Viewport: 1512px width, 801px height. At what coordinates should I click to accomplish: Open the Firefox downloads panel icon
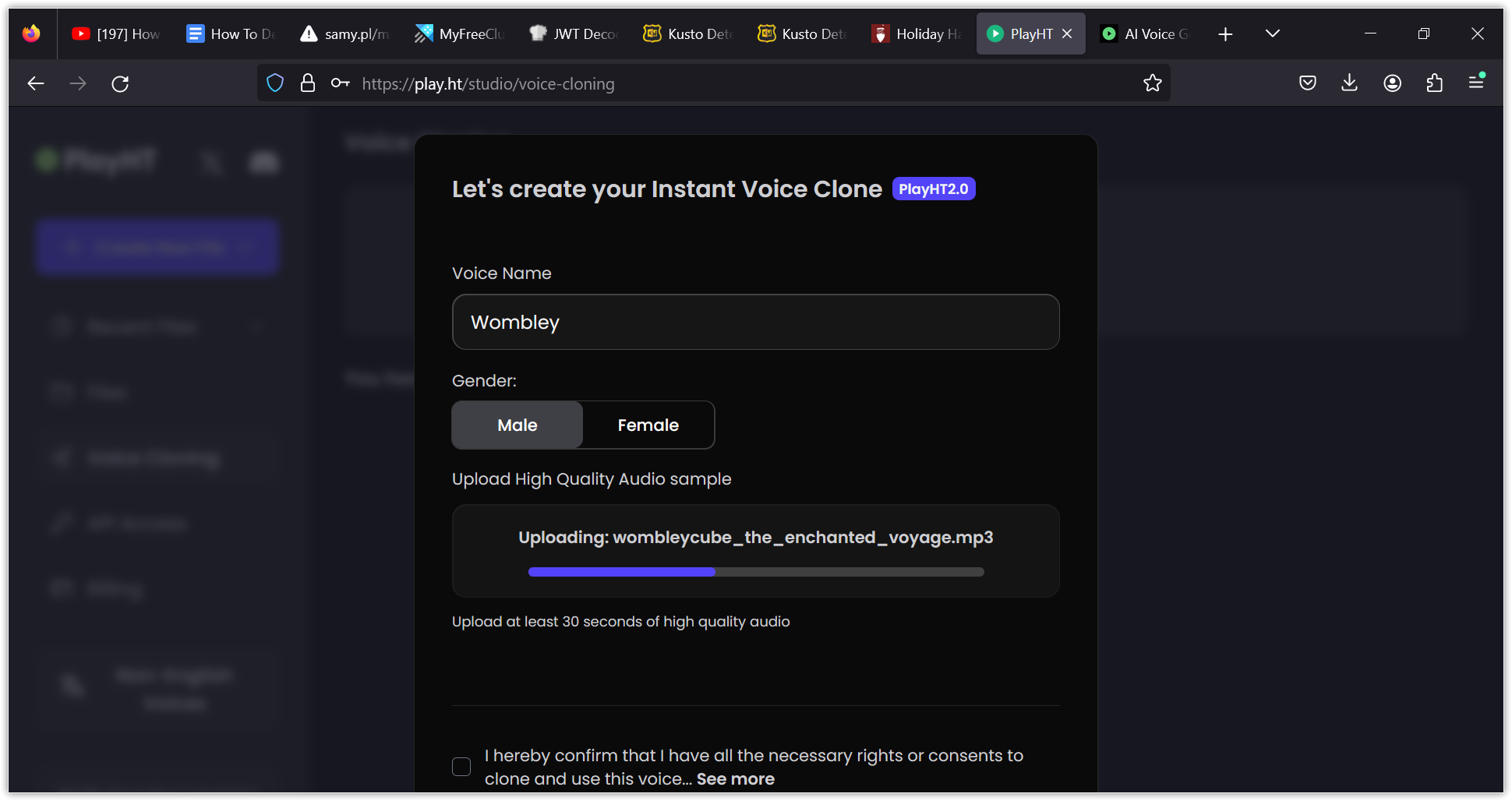tap(1349, 83)
